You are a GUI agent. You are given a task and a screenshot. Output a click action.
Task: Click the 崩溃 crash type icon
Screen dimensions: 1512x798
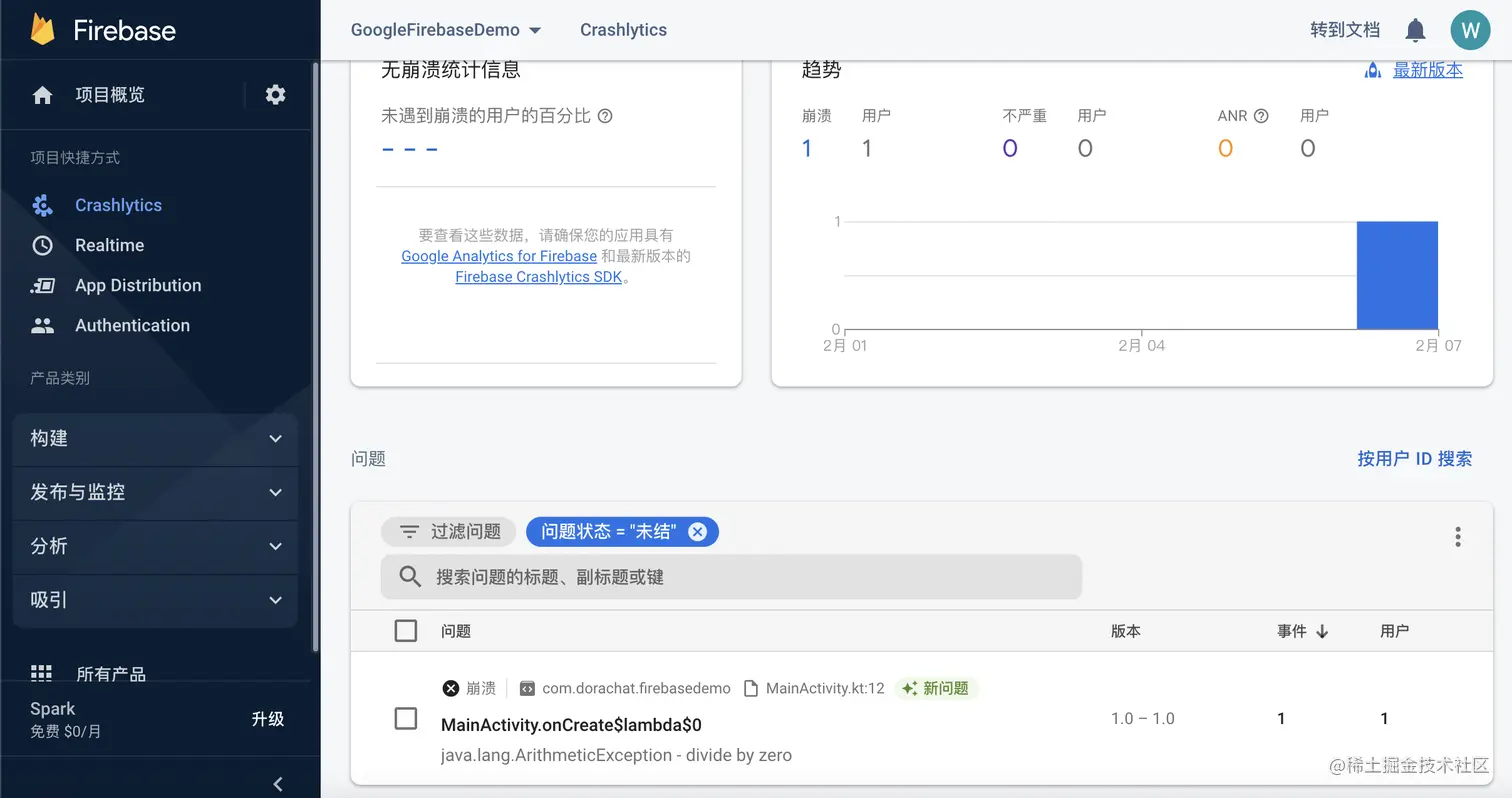[450, 688]
